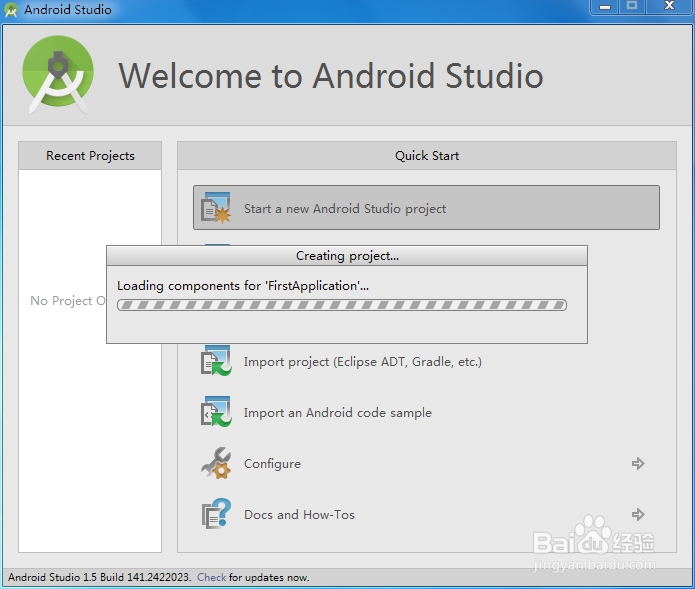Click the Import Android code sample icon
The width and height of the screenshot is (695, 589).
click(x=216, y=412)
